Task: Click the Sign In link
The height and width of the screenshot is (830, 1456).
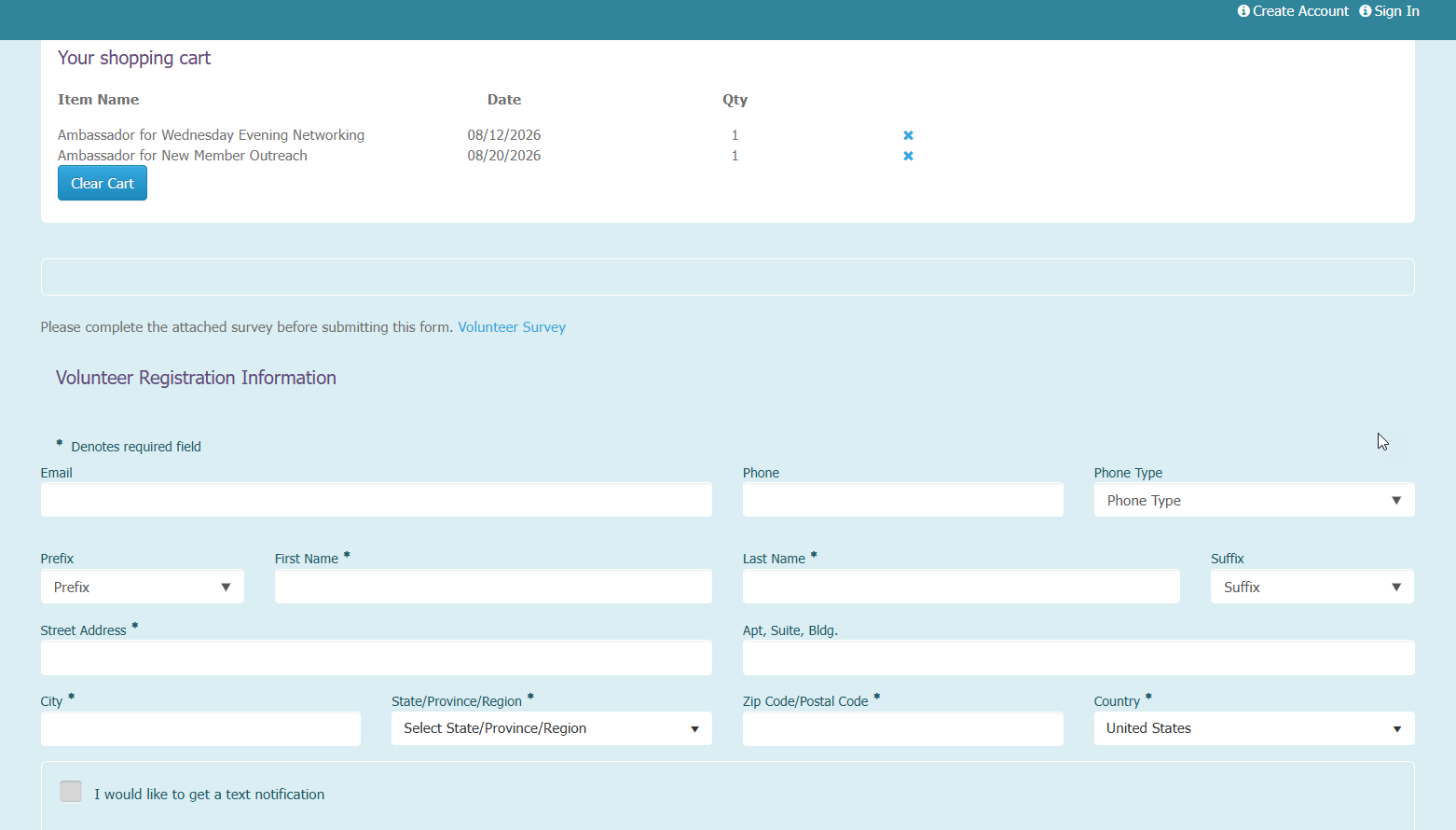Action: [x=1396, y=11]
